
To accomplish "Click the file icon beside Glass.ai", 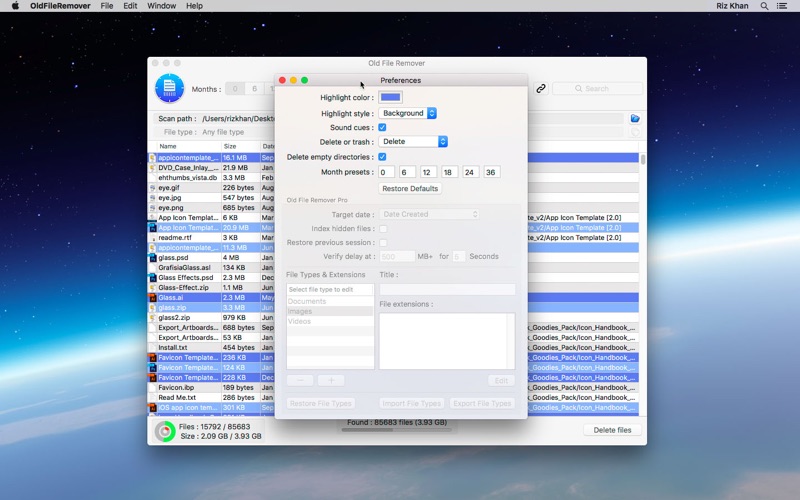I will point(152,297).
